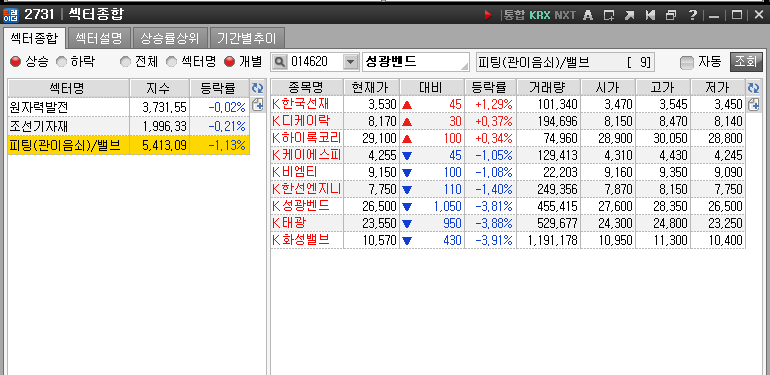
Task: Select the 디케이락 stock row
Action: tap(508, 121)
